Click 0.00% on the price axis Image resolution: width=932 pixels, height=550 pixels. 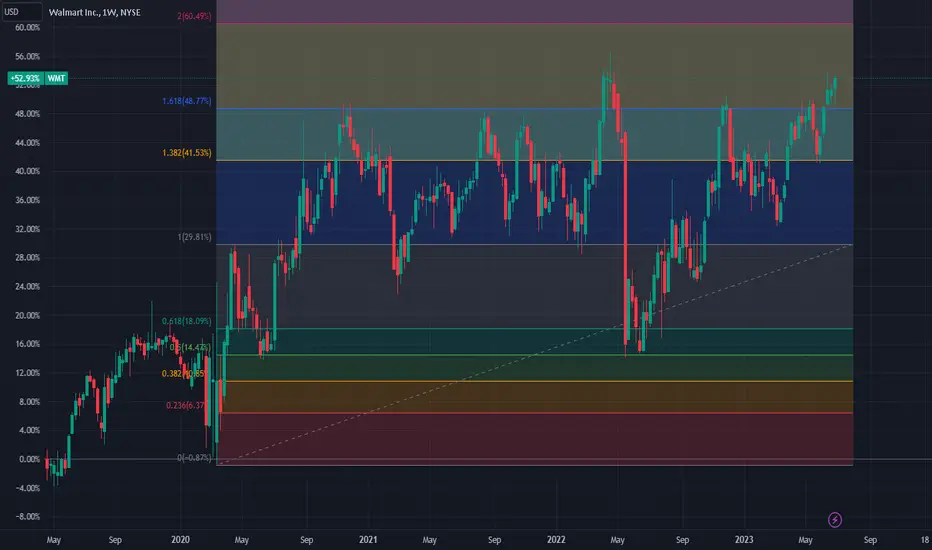(29, 459)
